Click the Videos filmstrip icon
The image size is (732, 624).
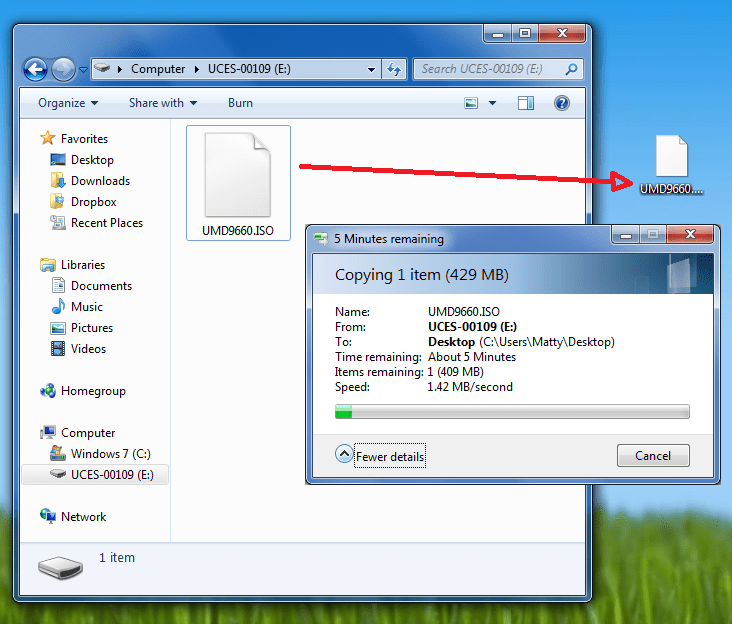pos(58,349)
